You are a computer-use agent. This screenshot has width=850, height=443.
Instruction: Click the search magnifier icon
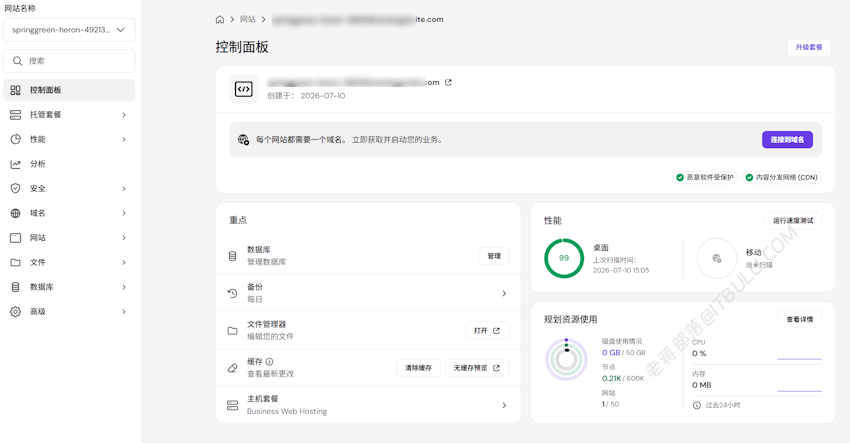(17, 61)
